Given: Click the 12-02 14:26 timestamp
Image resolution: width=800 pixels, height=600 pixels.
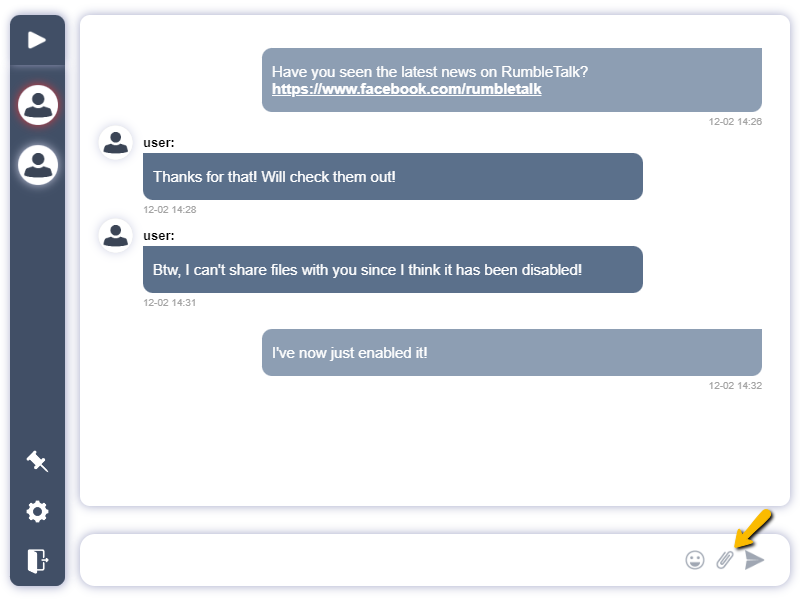Looking at the screenshot, I should click(735, 122).
